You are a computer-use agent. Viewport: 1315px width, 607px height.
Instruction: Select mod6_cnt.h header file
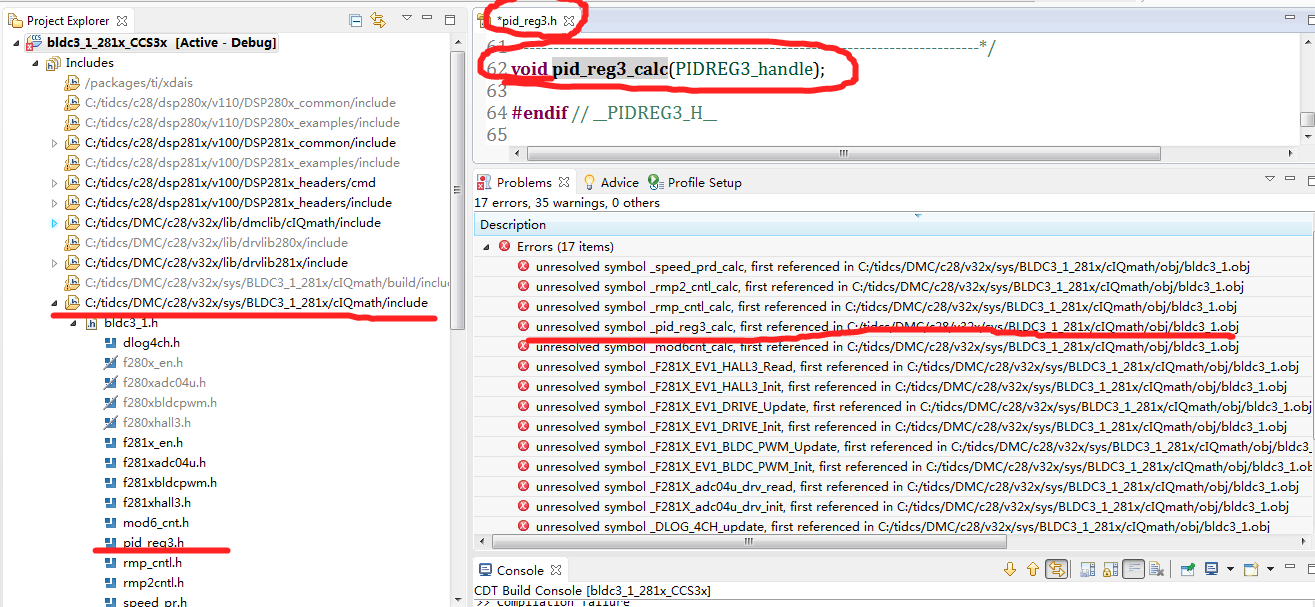pyautogui.click(x=146, y=523)
